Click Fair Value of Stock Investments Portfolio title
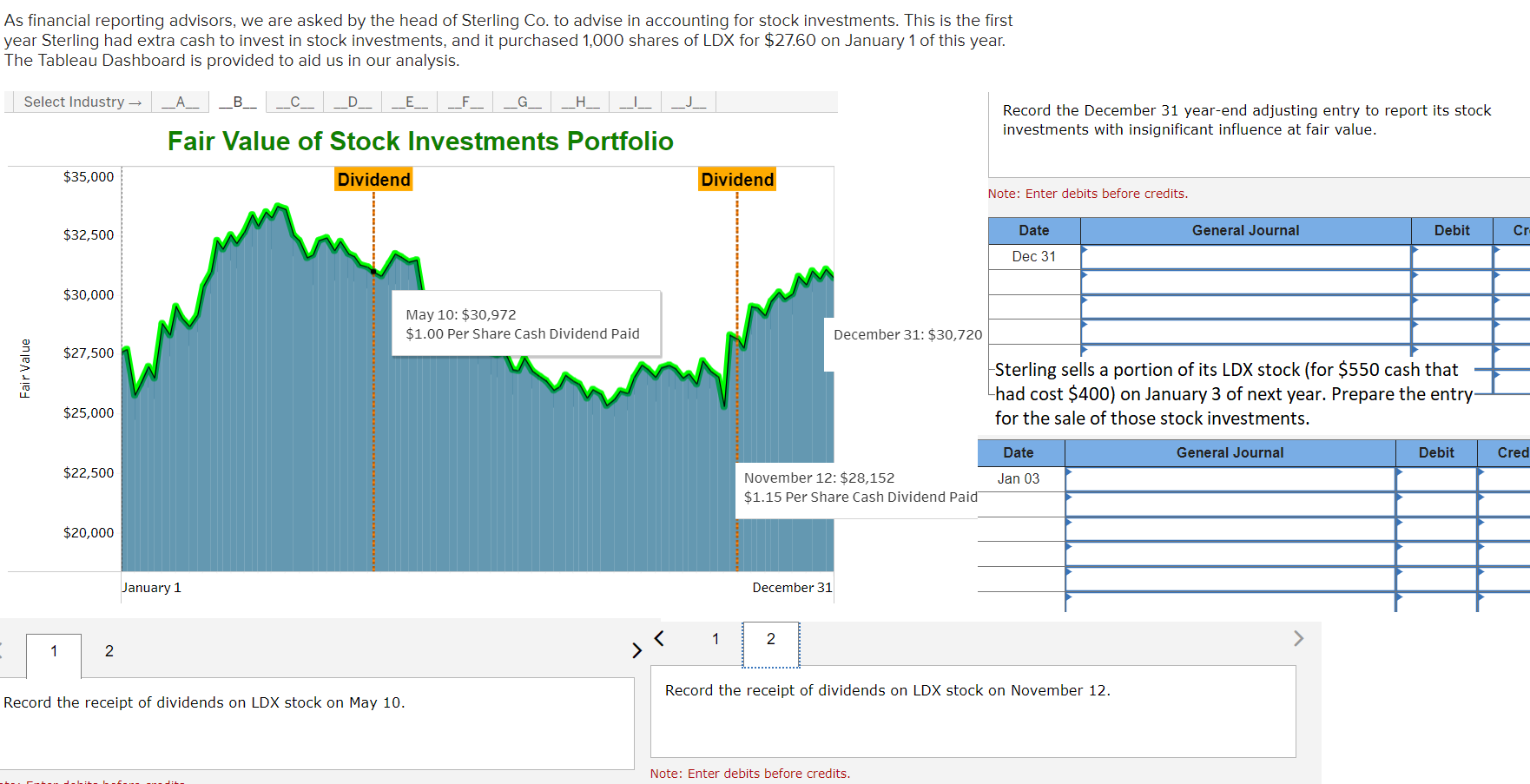 [x=420, y=142]
